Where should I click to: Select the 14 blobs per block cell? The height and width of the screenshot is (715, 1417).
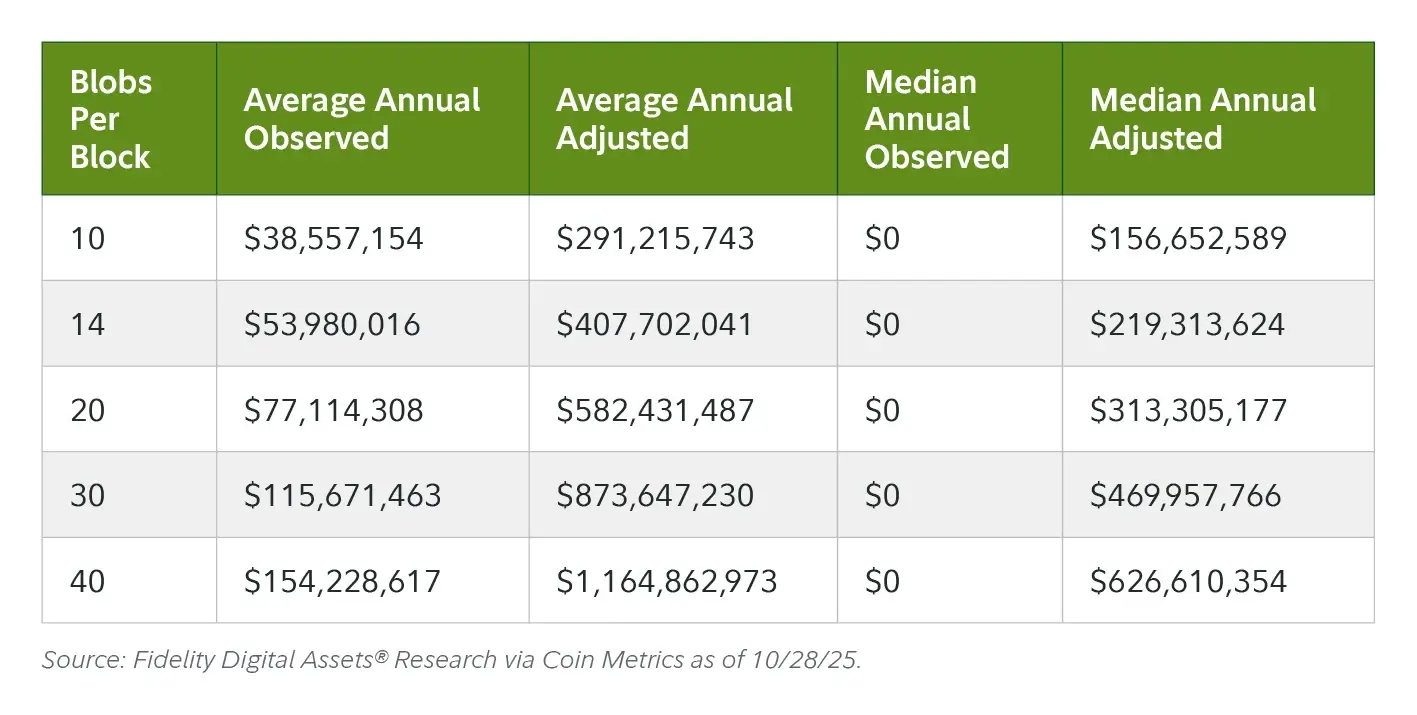click(88, 325)
